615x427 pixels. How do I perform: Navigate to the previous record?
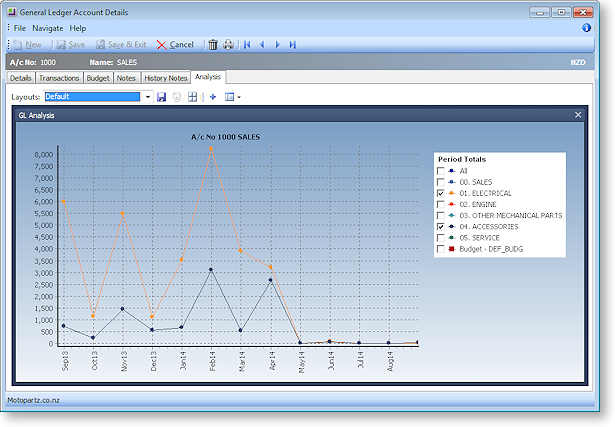(262, 45)
